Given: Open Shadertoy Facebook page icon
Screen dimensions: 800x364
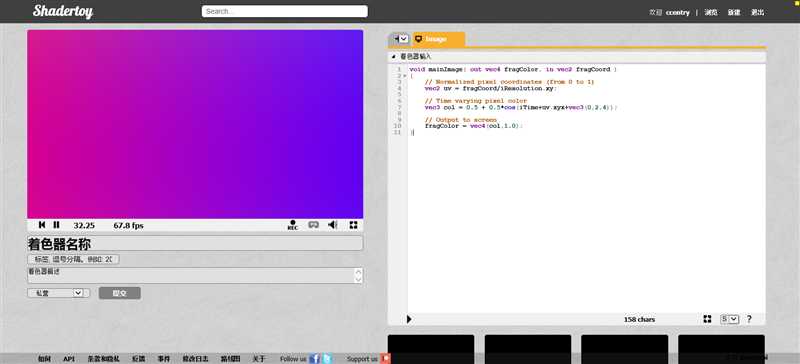Looking at the screenshot, I should click(x=314, y=359).
